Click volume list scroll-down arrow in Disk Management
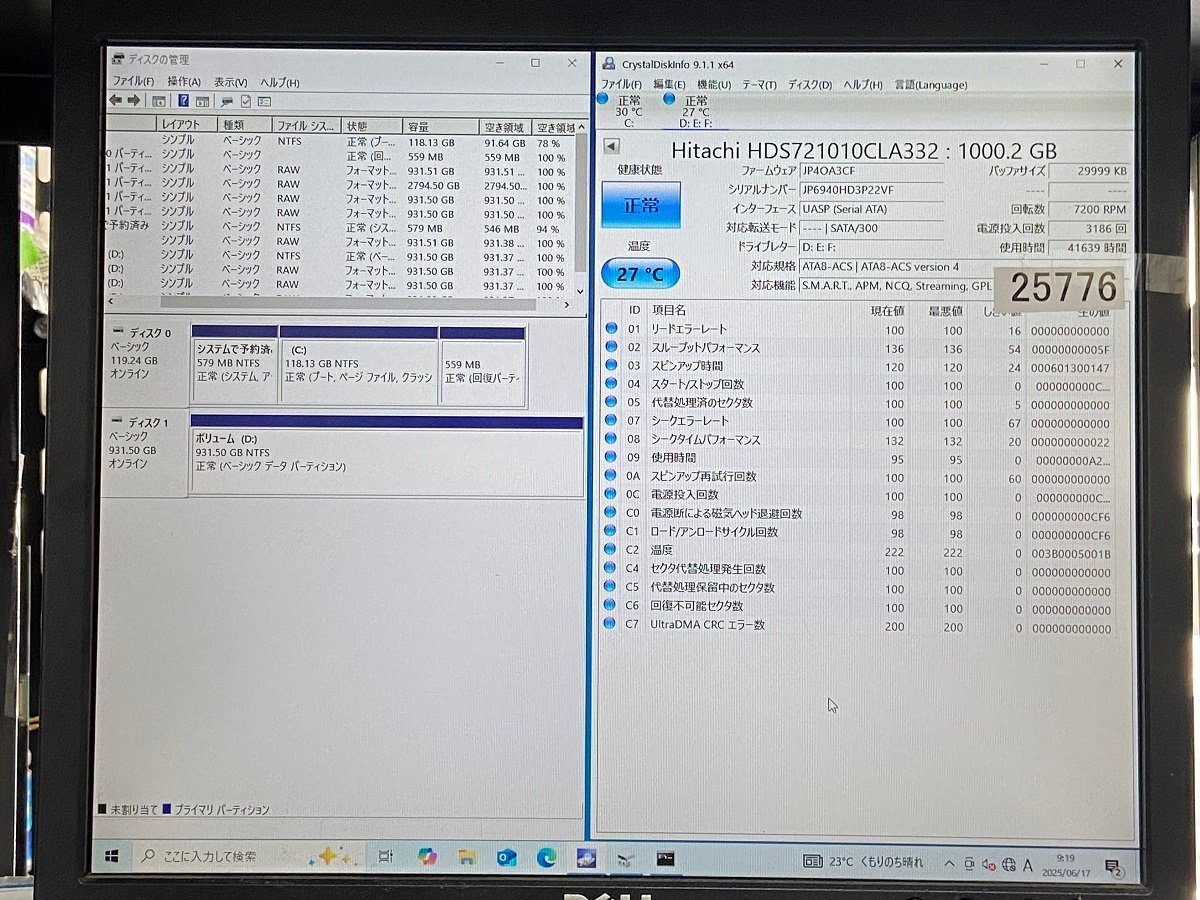 581,291
